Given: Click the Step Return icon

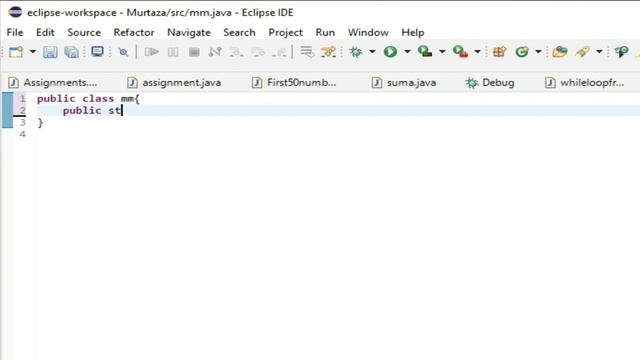Looking at the screenshot, I should 280,52.
